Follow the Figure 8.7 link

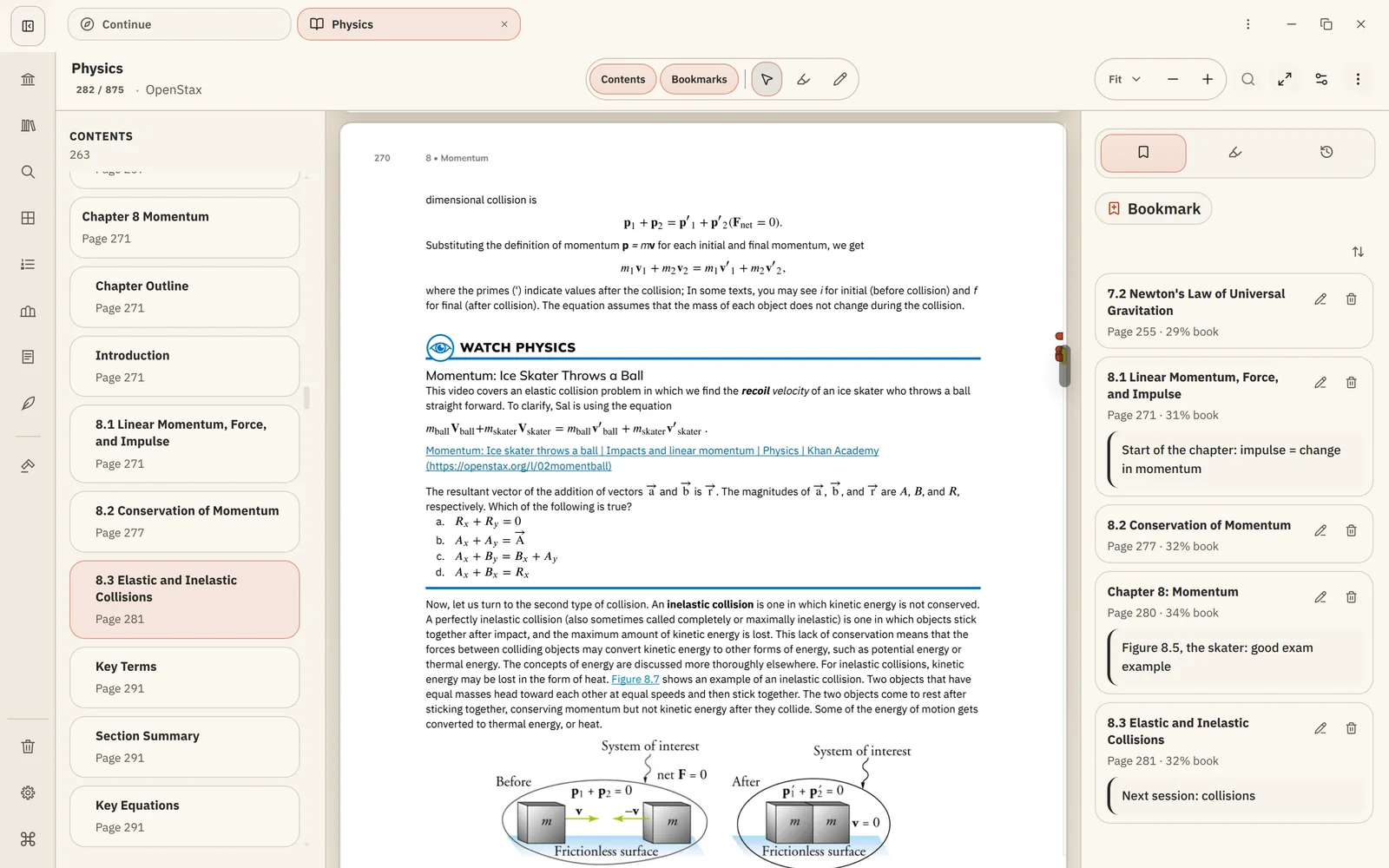point(635,680)
